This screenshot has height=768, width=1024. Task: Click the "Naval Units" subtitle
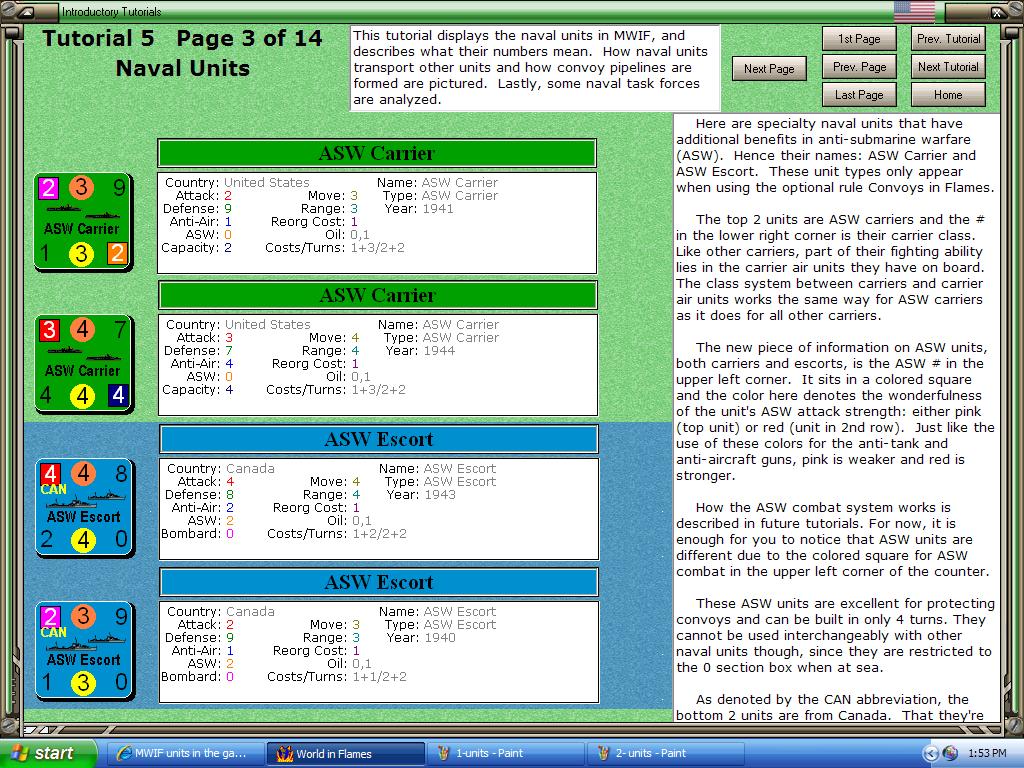click(183, 68)
